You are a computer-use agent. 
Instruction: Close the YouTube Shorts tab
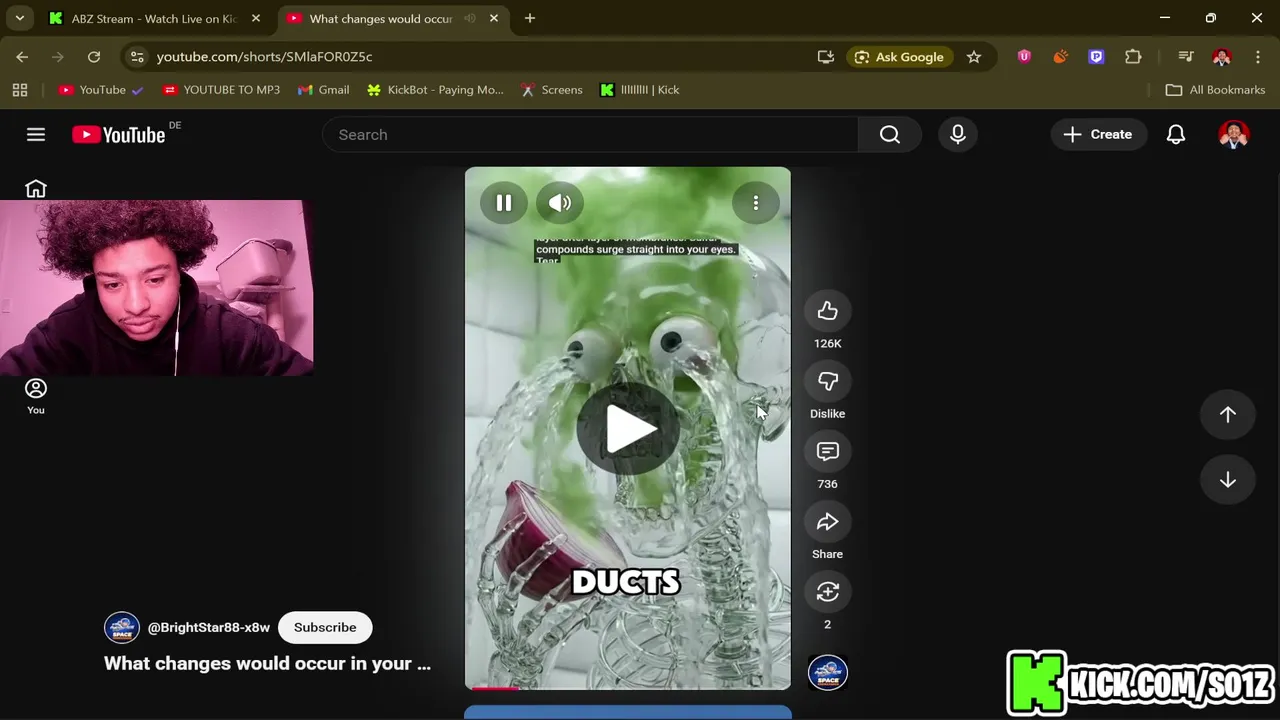tap(493, 18)
